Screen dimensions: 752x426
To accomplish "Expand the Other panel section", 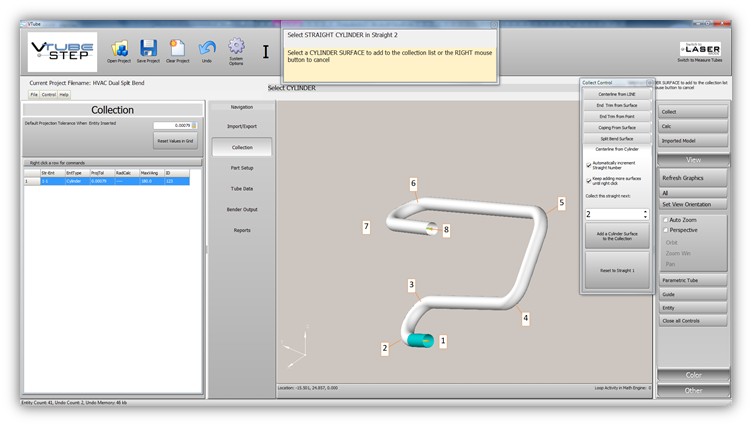I will pyautogui.click(x=693, y=390).
